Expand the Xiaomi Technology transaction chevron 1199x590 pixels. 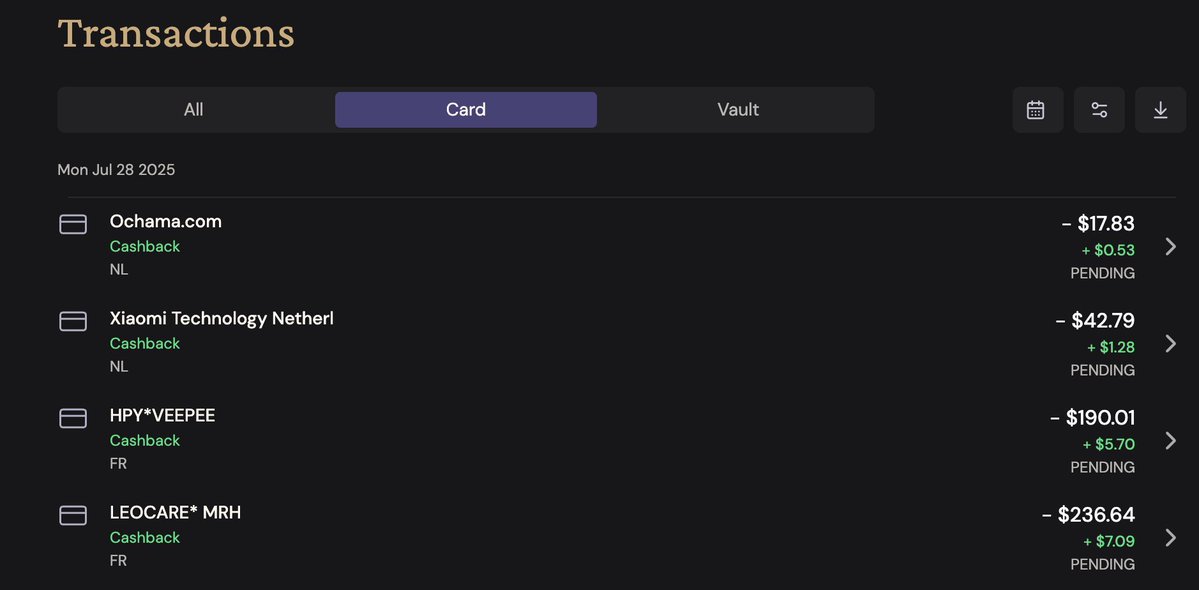(1170, 343)
